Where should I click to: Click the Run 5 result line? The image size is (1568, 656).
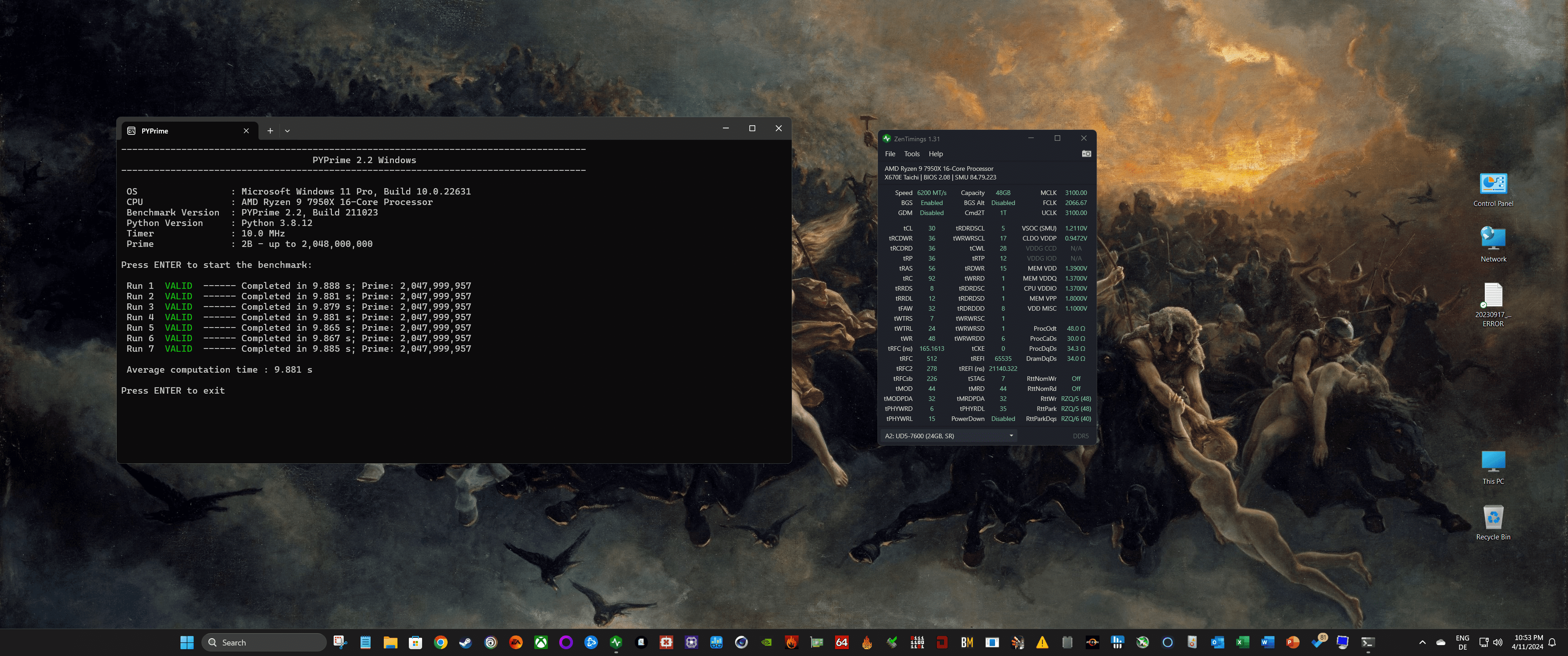click(298, 328)
